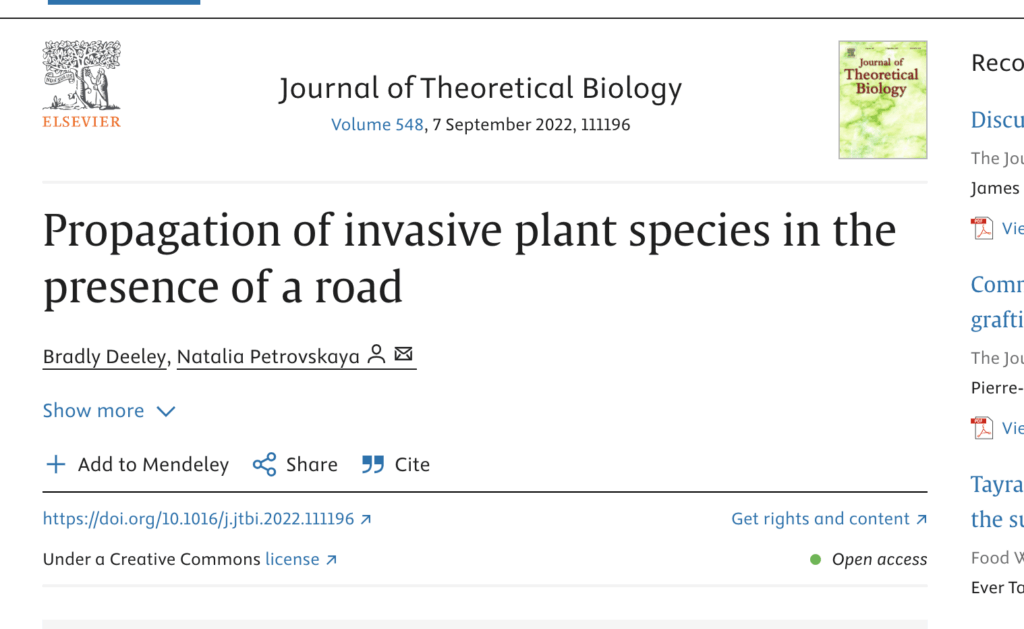
Task: Click Journal of Theoretical Biology title
Action: pos(480,89)
